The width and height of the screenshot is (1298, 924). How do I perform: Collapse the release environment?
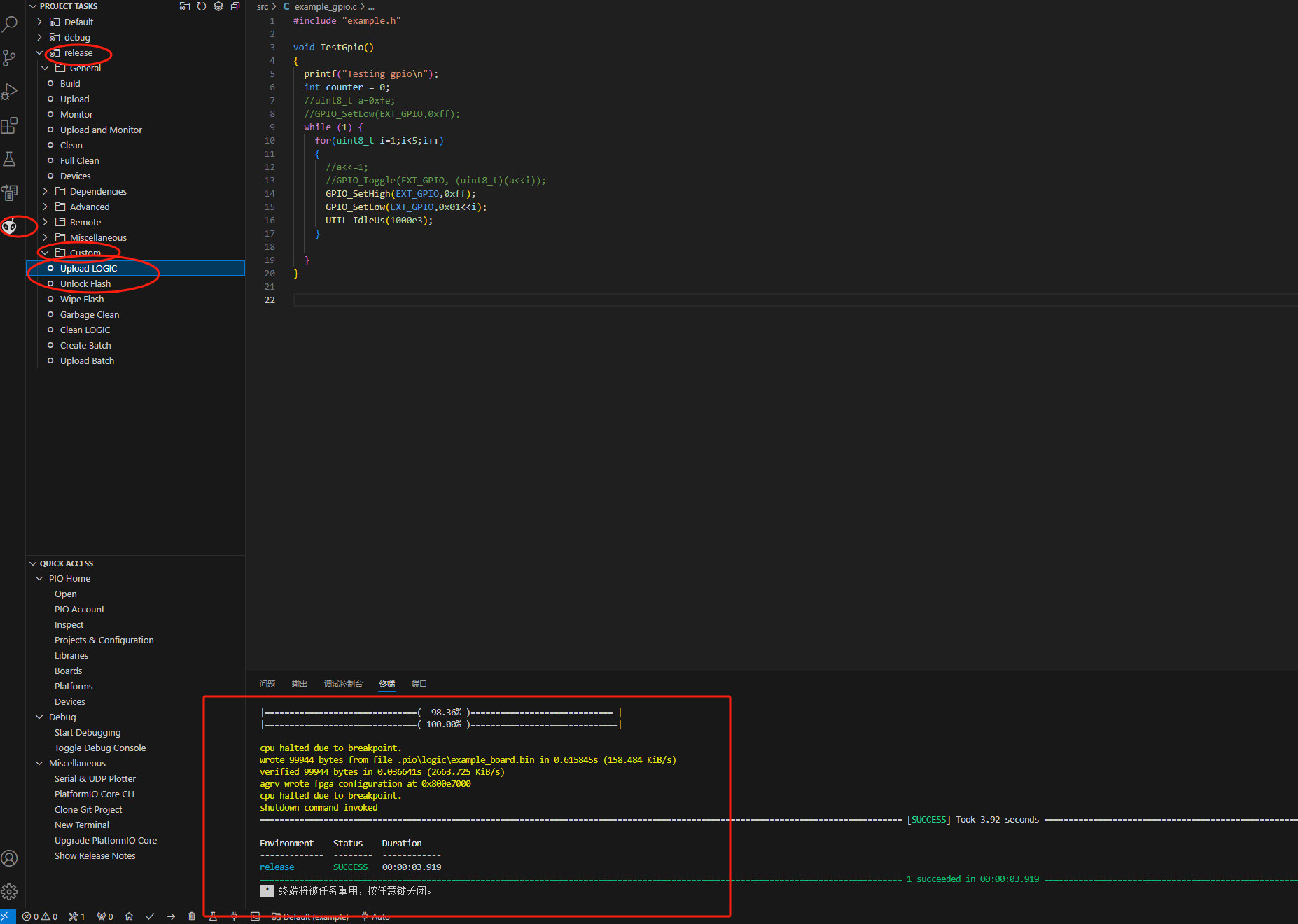(40, 52)
